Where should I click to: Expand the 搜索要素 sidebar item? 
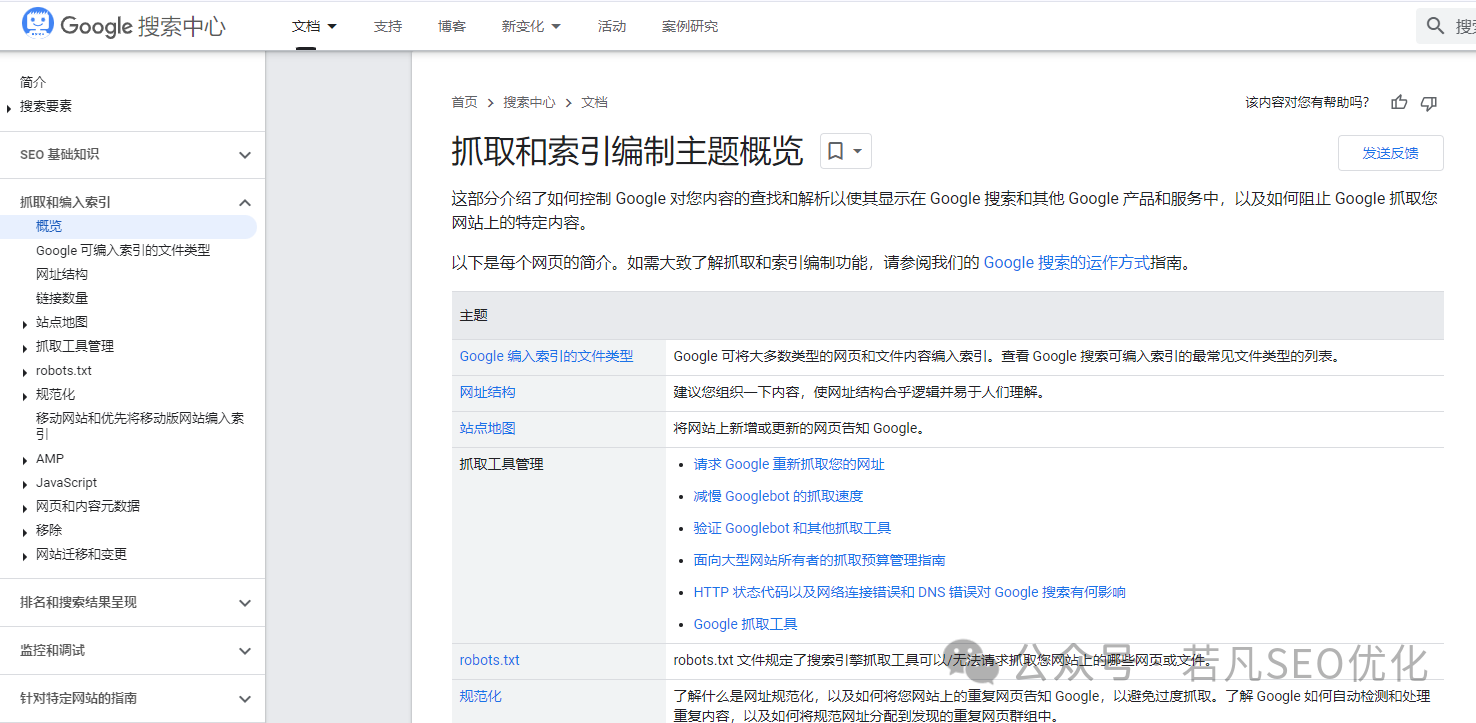click(x=9, y=107)
